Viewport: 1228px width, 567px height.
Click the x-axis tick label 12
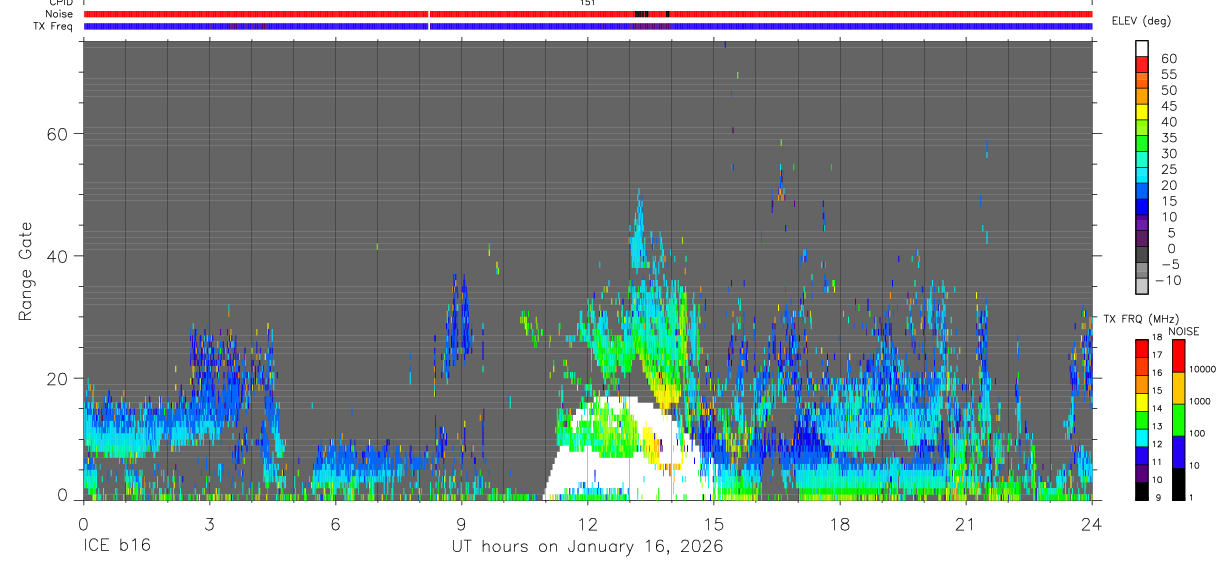click(x=587, y=523)
